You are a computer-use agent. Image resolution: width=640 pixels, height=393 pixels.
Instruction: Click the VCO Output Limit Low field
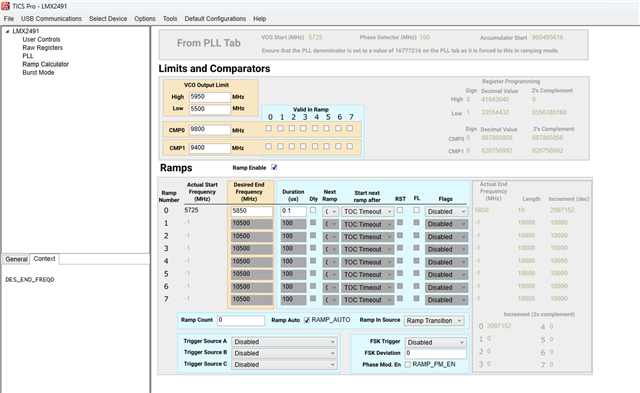pos(210,109)
